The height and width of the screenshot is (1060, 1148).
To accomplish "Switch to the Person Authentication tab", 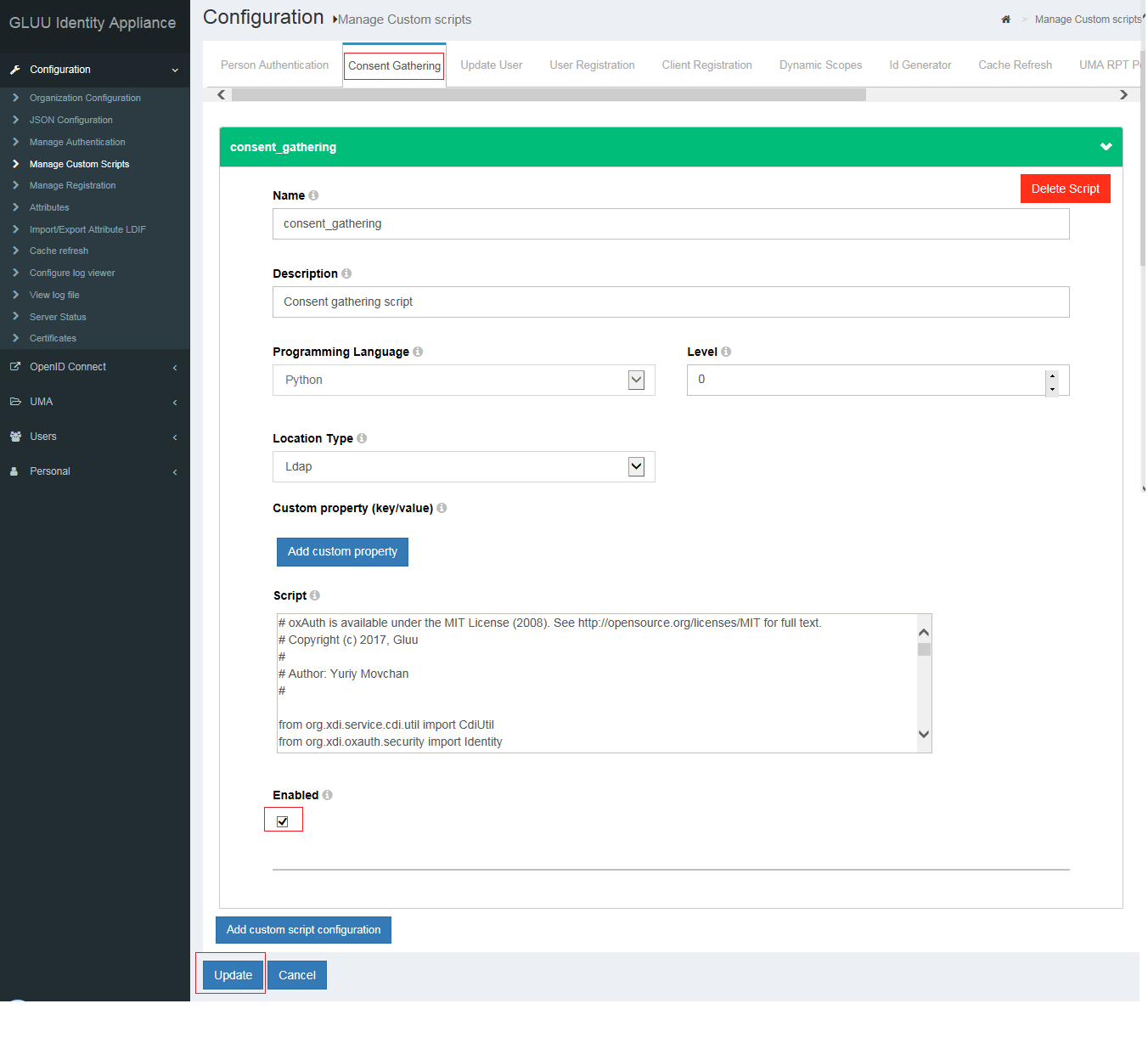I will tap(274, 65).
